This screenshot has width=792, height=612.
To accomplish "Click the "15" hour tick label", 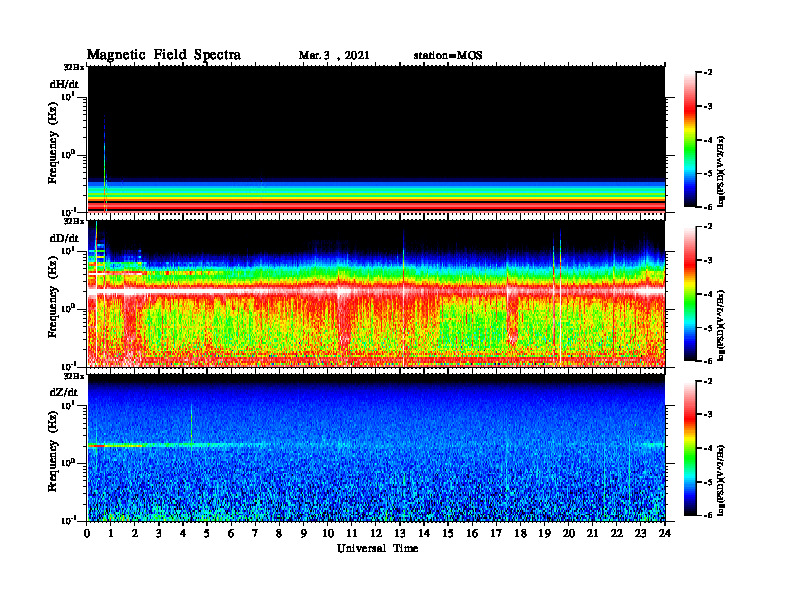I will tap(448, 533).
